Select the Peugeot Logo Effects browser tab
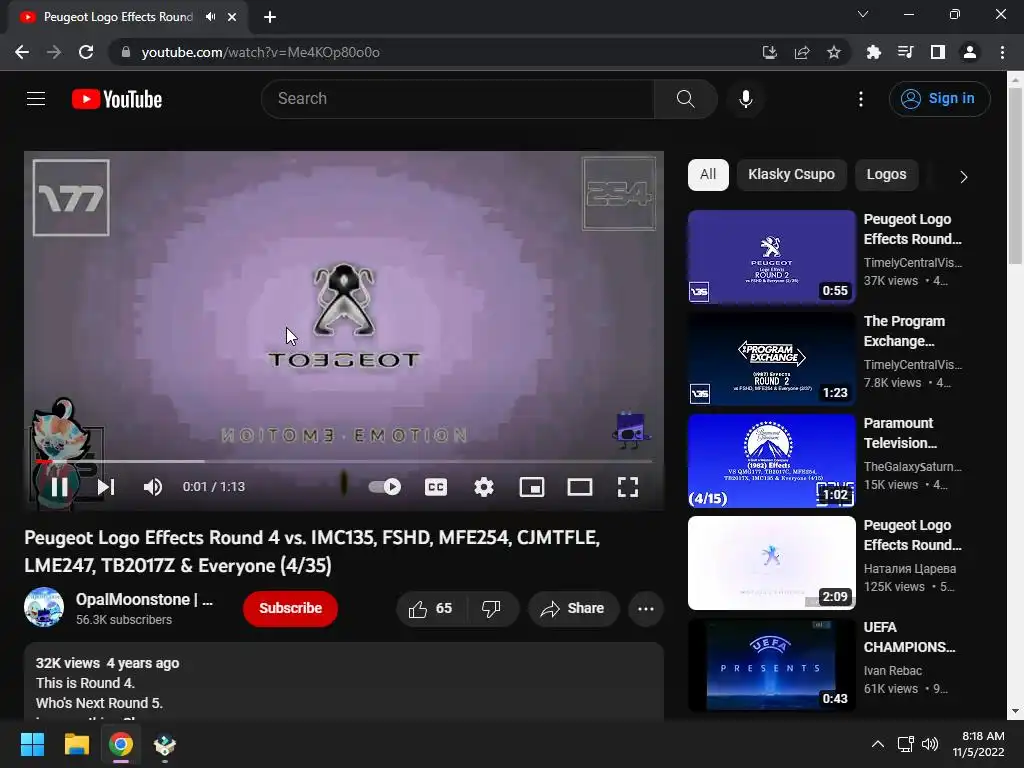 128,17
